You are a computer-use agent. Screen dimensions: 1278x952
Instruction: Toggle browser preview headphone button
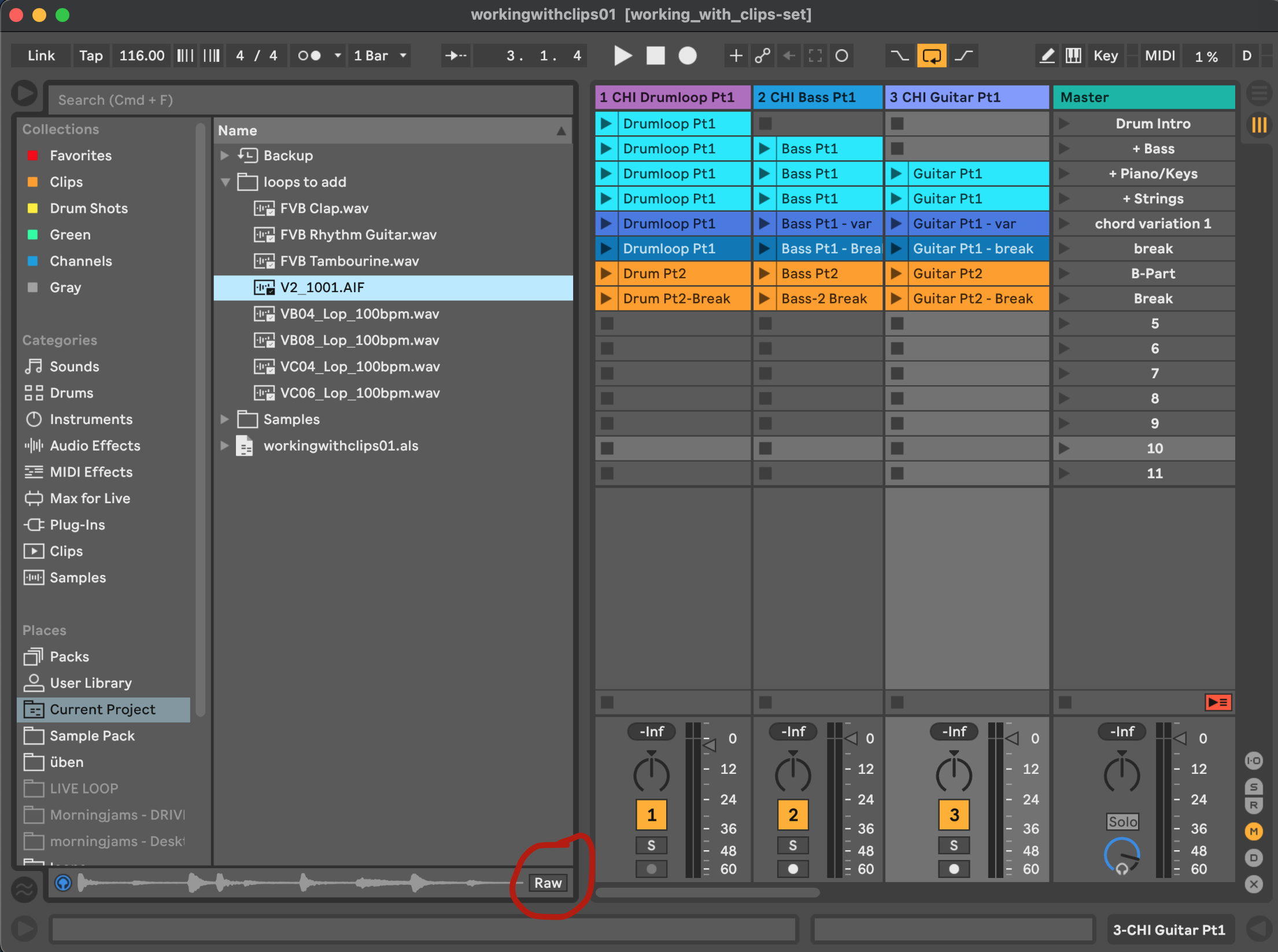click(63, 883)
